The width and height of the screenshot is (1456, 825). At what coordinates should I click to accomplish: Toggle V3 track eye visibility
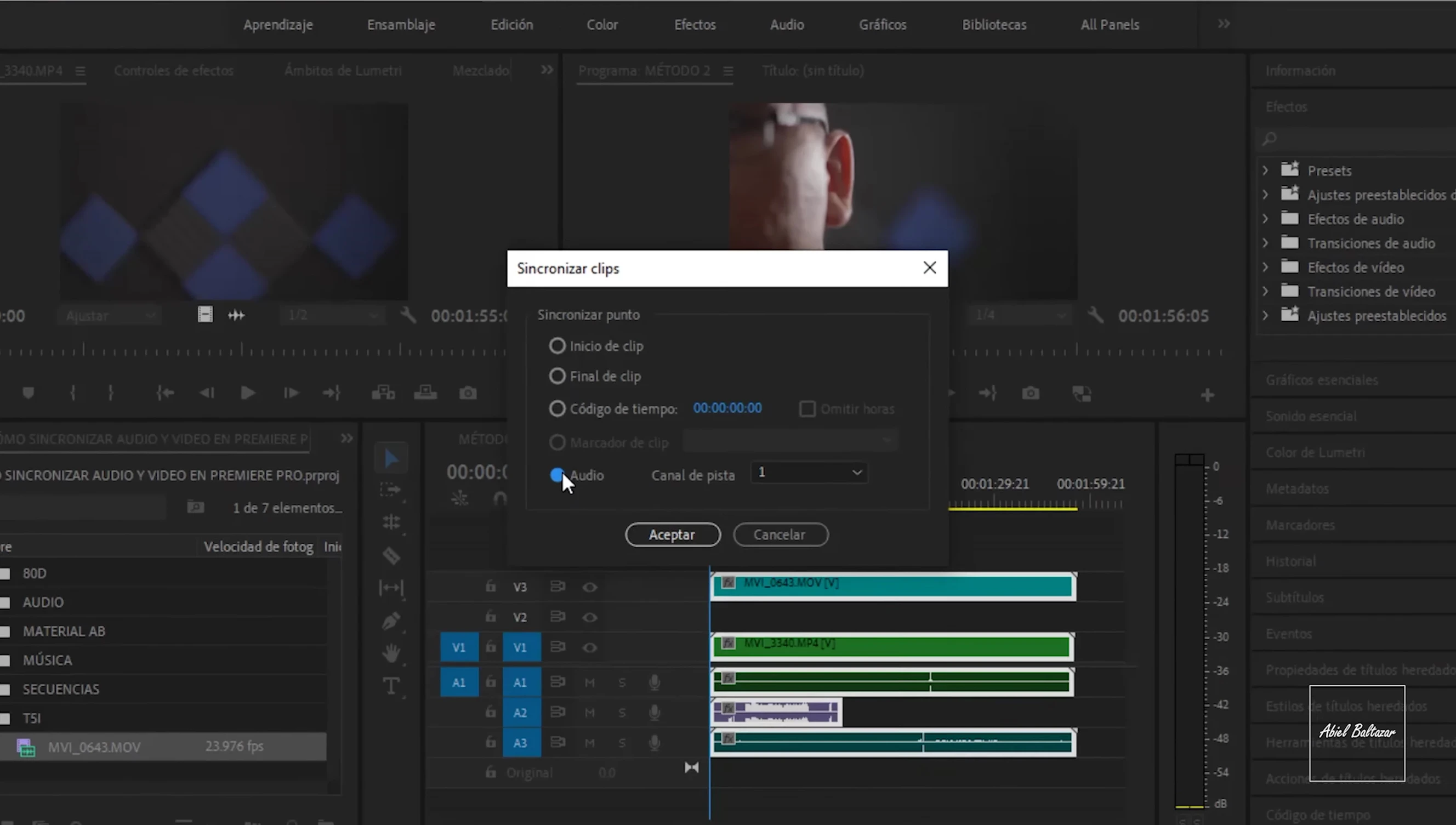(590, 587)
